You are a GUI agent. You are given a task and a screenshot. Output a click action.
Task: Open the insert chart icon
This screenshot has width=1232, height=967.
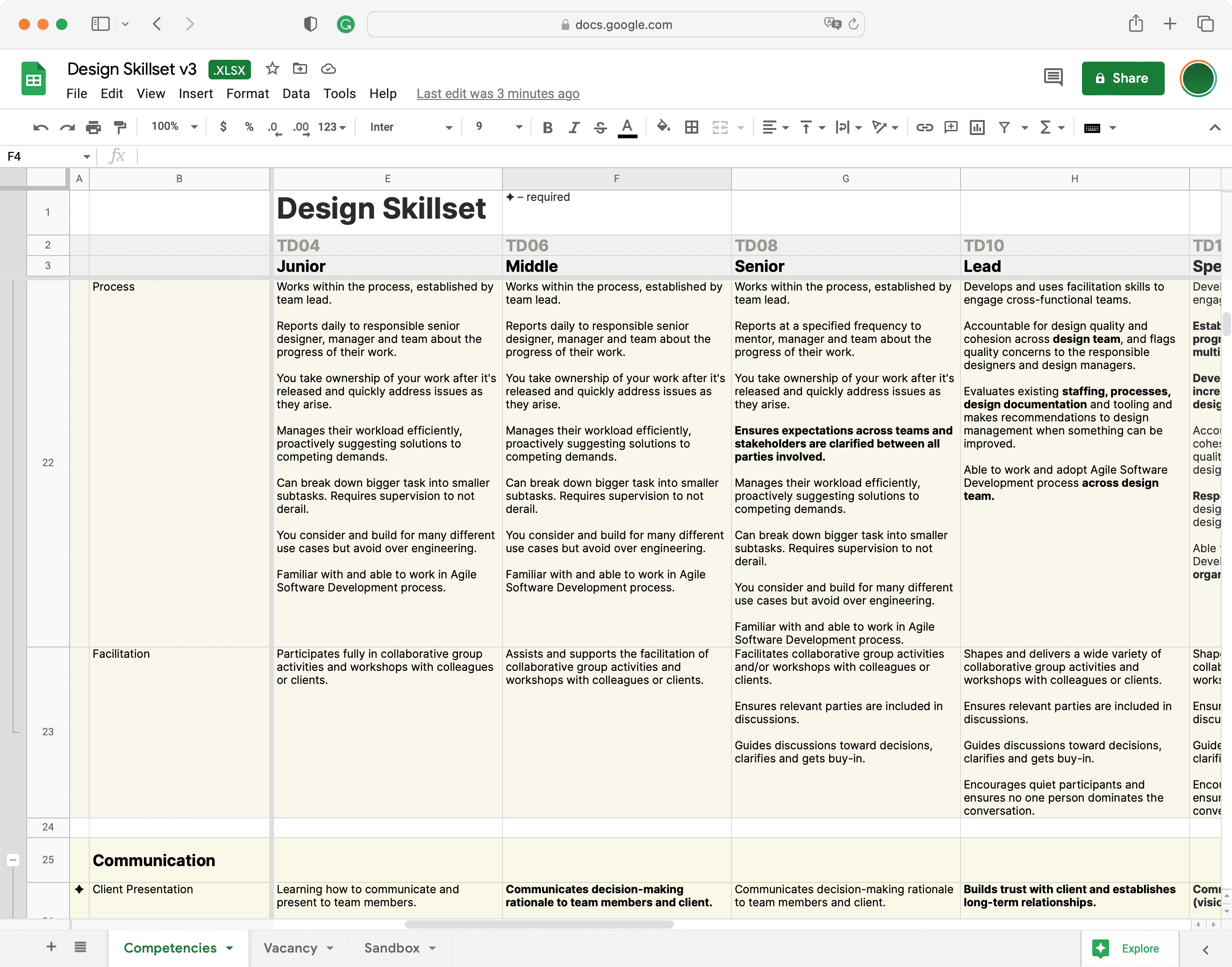(977, 128)
